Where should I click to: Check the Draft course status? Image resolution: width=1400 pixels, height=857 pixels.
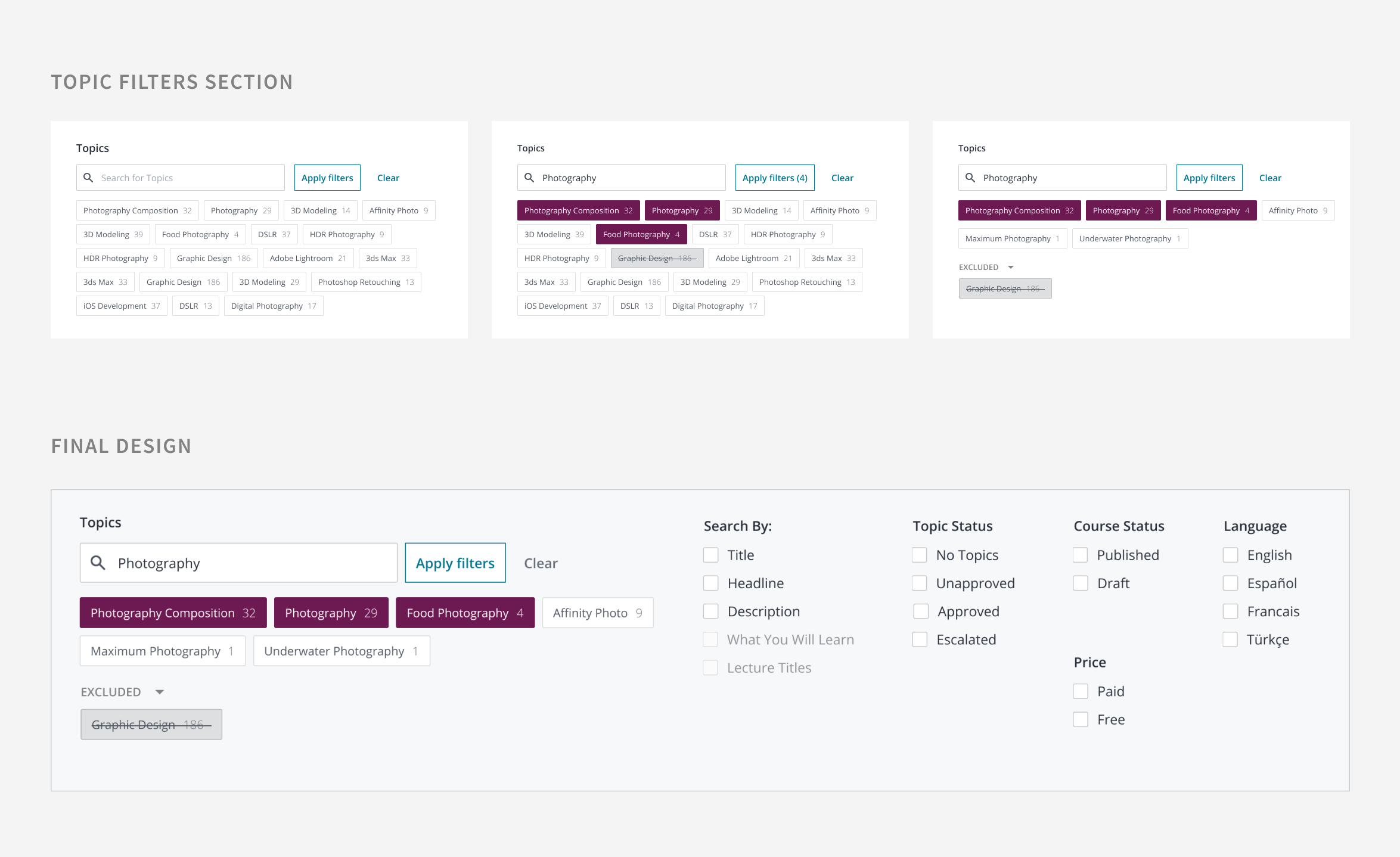pyautogui.click(x=1081, y=583)
